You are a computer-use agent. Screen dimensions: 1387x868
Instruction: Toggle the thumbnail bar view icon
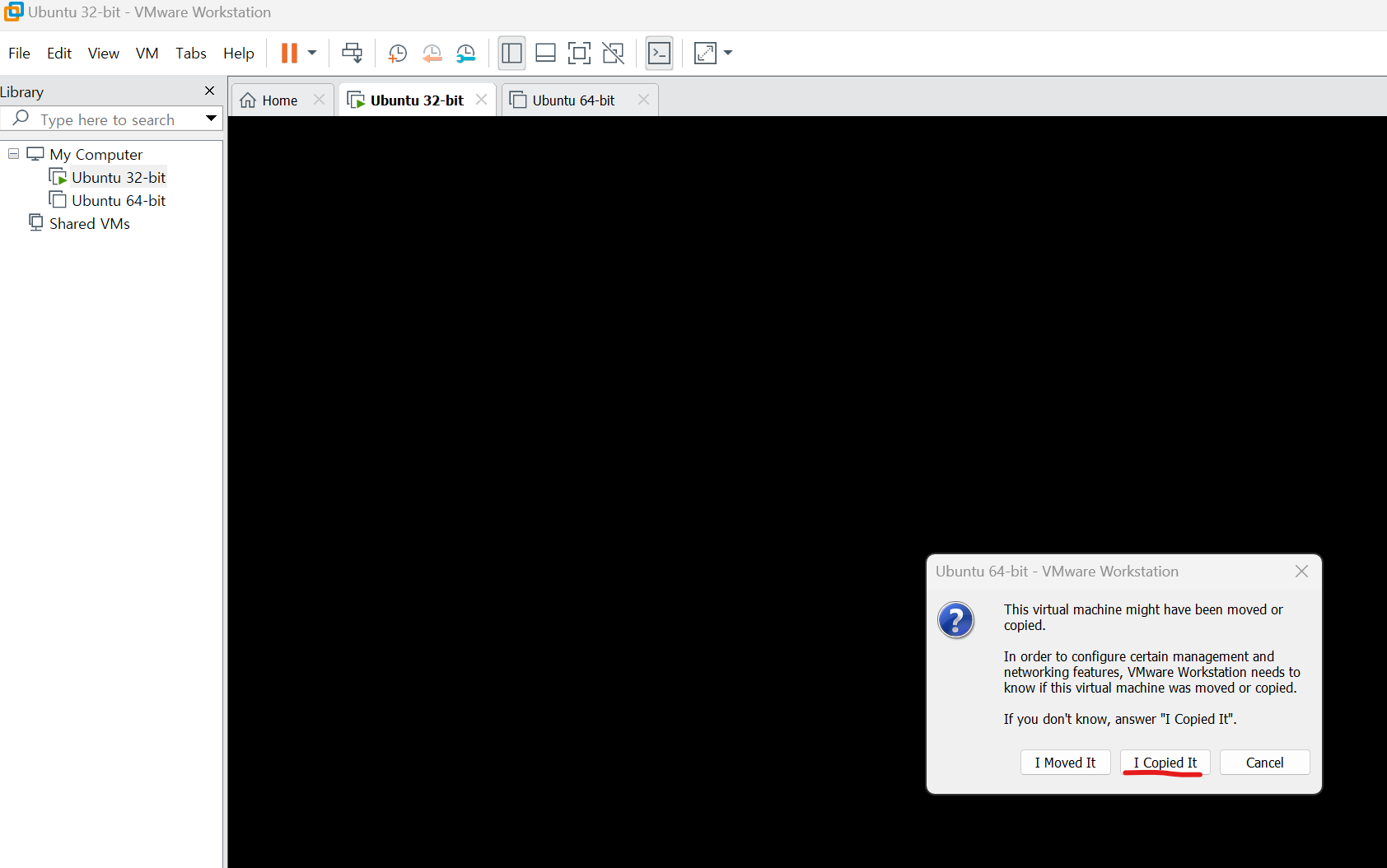pyautogui.click(x=545, y=54)
